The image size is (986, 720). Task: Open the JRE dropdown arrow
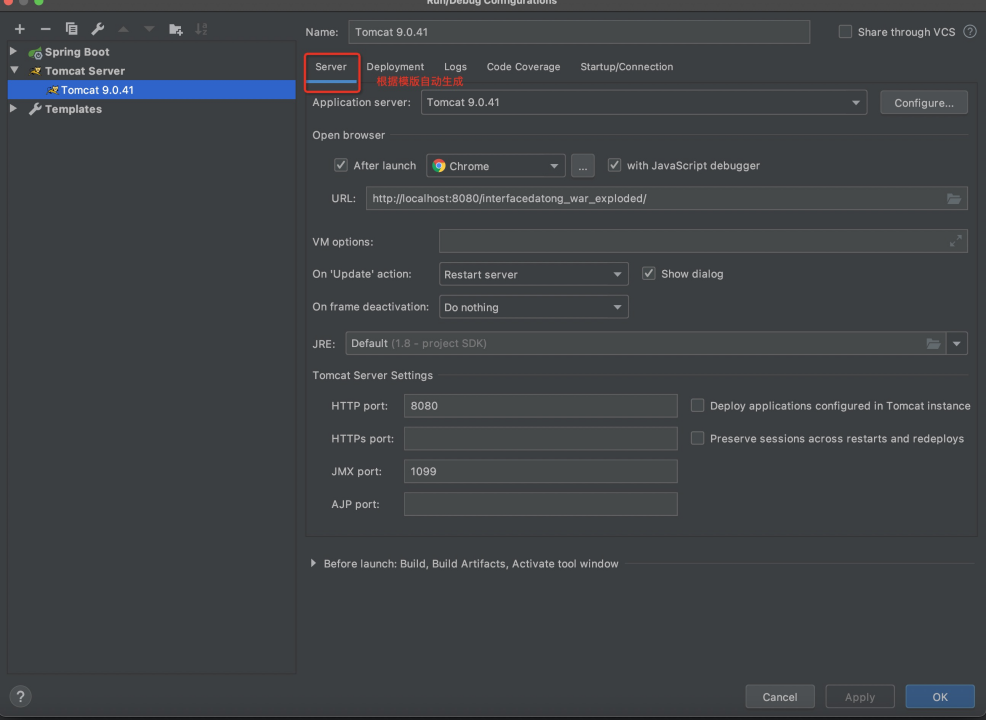coord(956,343)
